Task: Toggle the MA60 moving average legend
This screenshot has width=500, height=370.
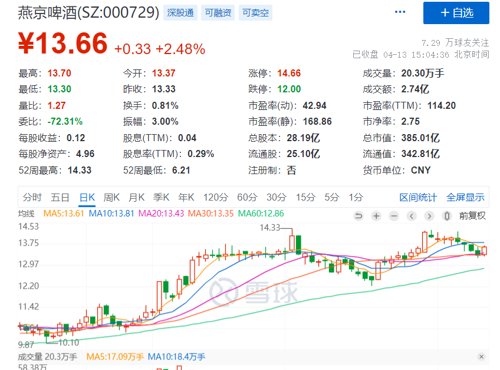Action: tap(261, 213)
